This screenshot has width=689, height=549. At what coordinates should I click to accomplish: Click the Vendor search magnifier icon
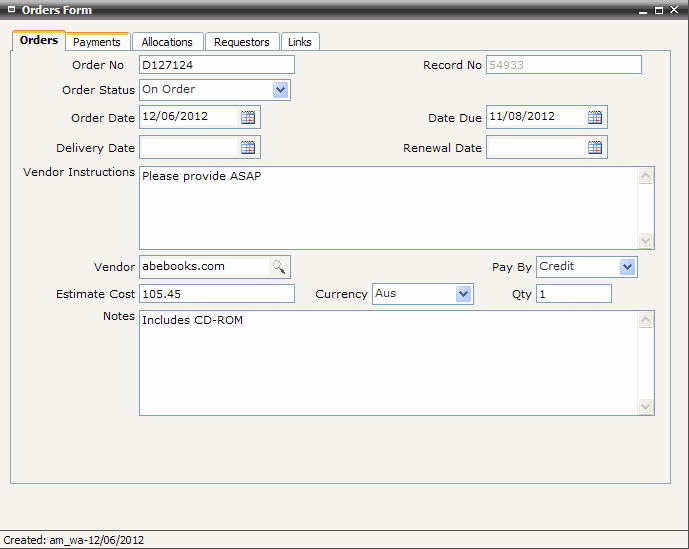[x=279, y=267]
